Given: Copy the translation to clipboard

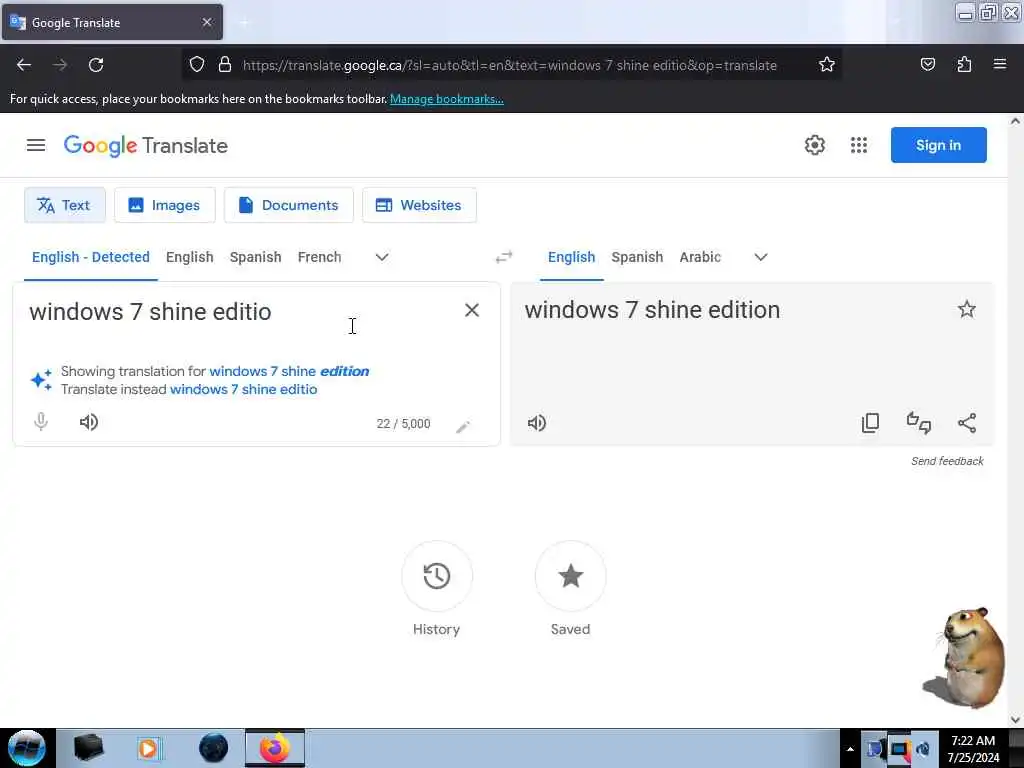Looking at the screenshot, I should pyautogui.click(x=871, y=423).
